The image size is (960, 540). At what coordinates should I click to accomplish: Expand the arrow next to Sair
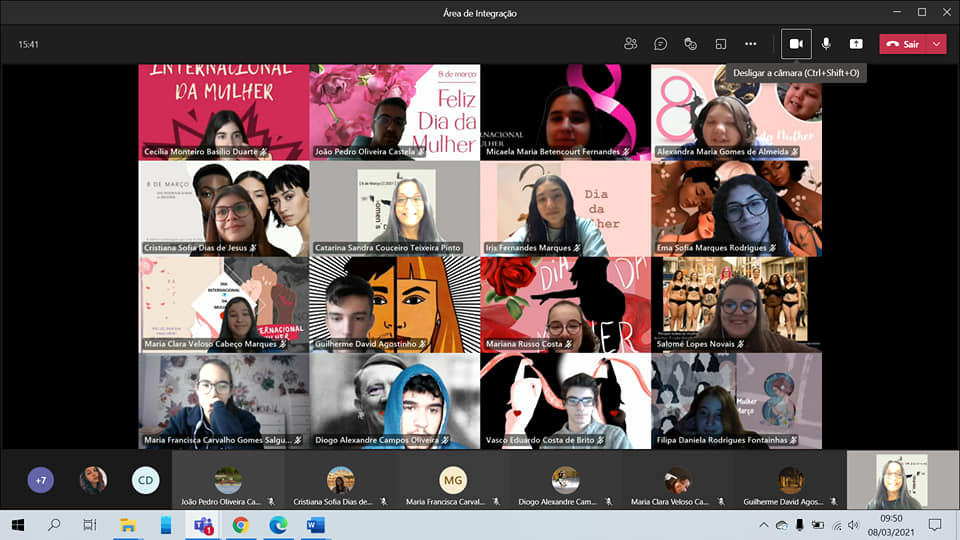(x=936, y=44)
